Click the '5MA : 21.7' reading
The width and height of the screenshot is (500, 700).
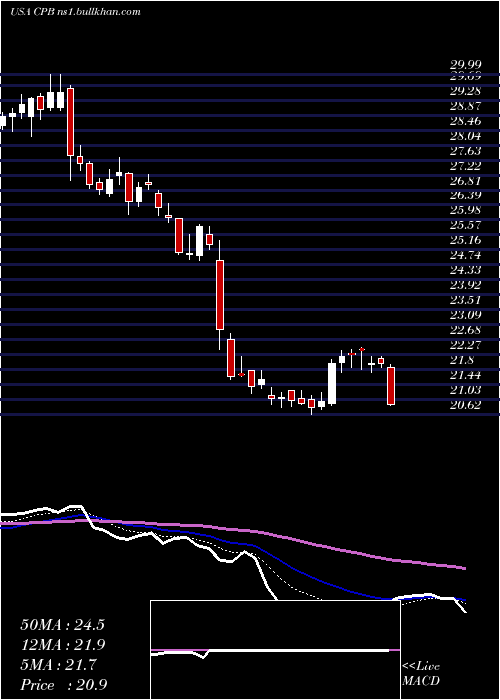click(58, 665)
